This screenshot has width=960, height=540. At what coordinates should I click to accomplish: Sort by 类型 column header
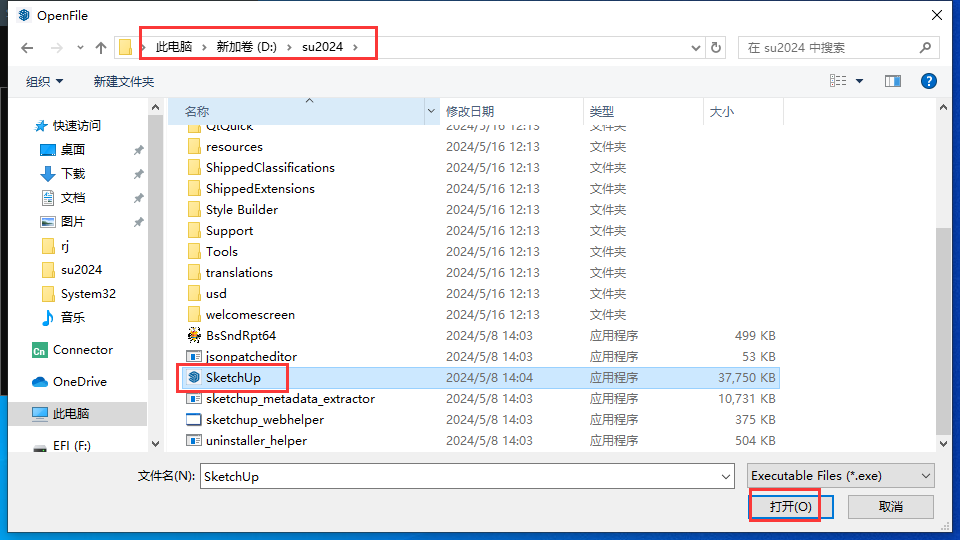[643, 111]
